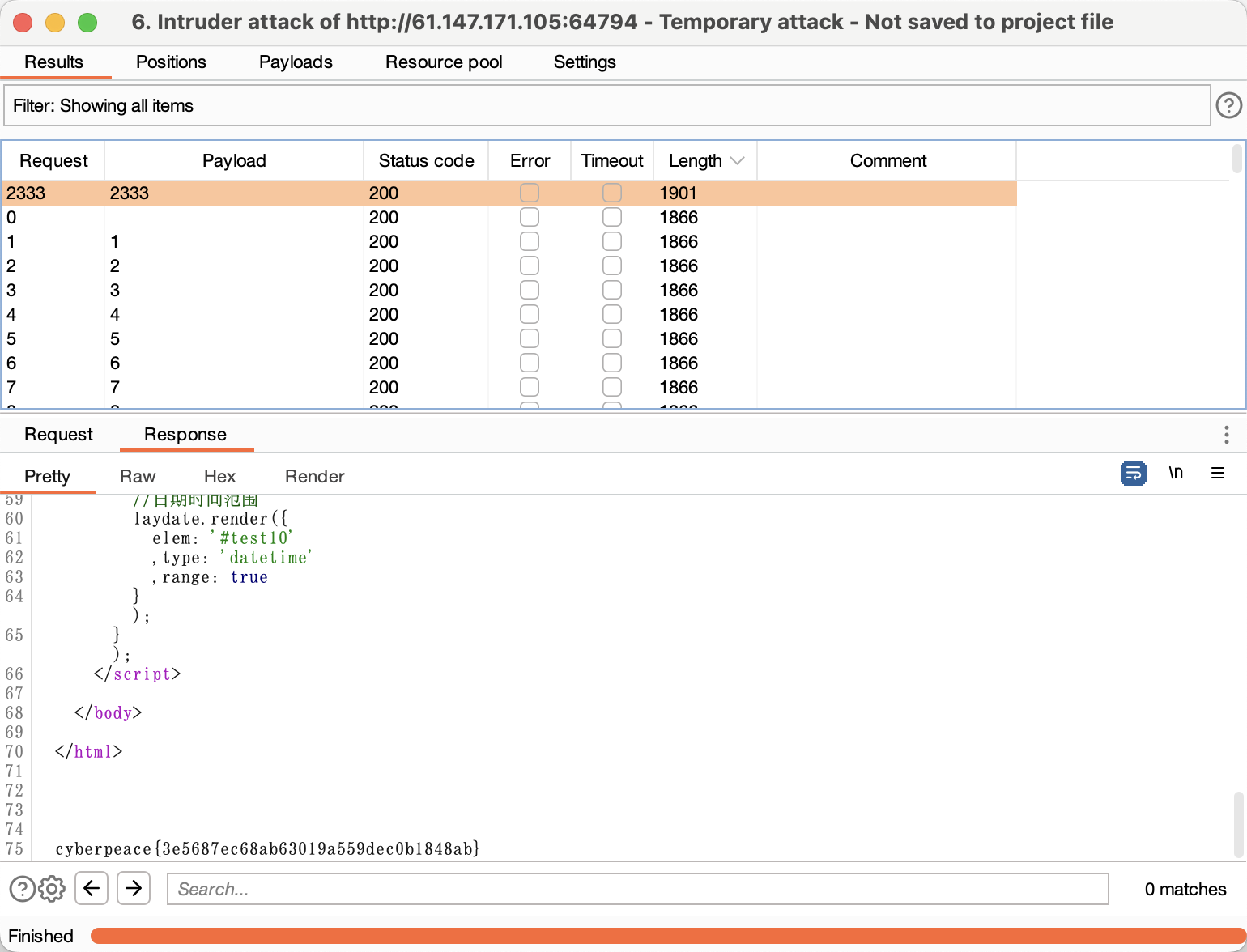Click the range: true code line
Screen dimensions: 1247x952
point(209,576)
